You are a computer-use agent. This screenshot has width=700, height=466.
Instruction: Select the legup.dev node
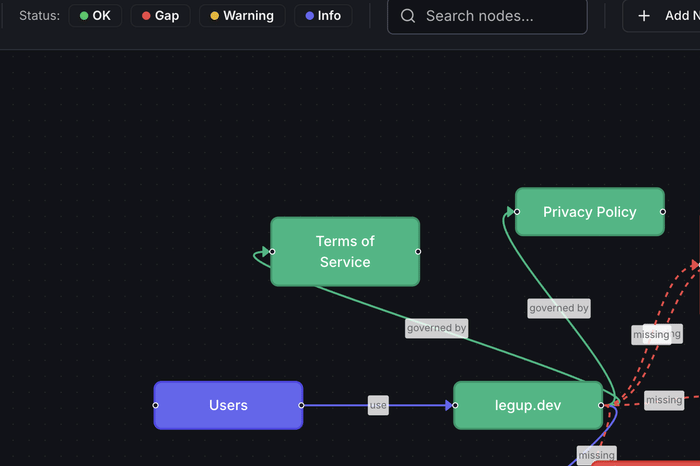coord(528,405)
